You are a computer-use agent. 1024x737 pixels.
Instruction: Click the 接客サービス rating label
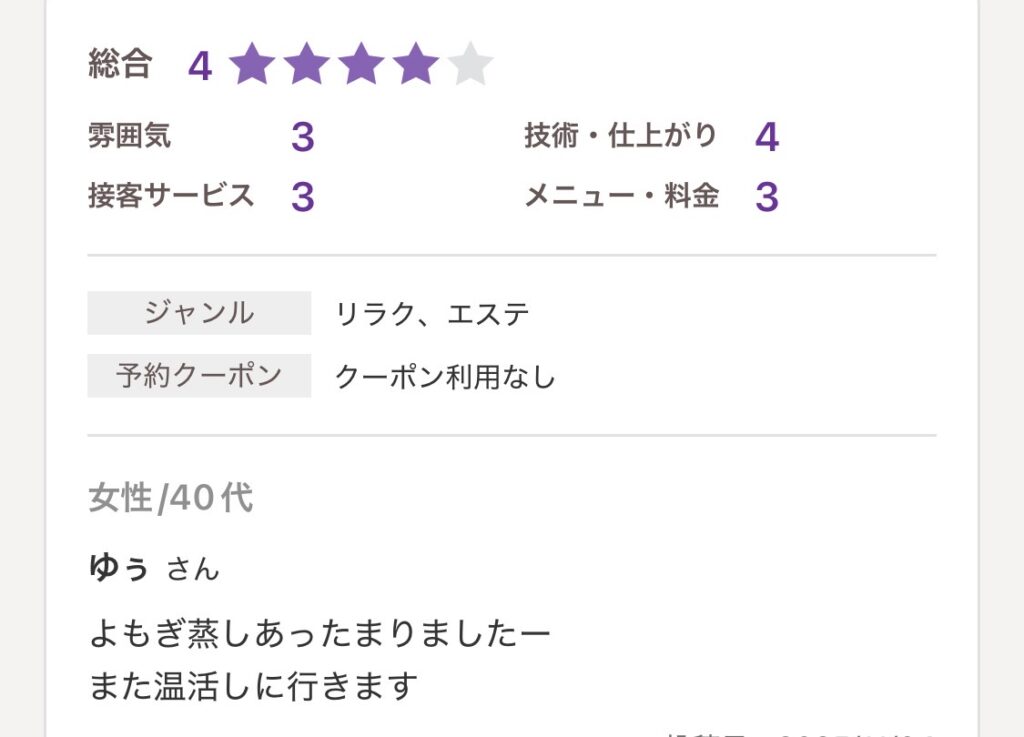[171, 196]
